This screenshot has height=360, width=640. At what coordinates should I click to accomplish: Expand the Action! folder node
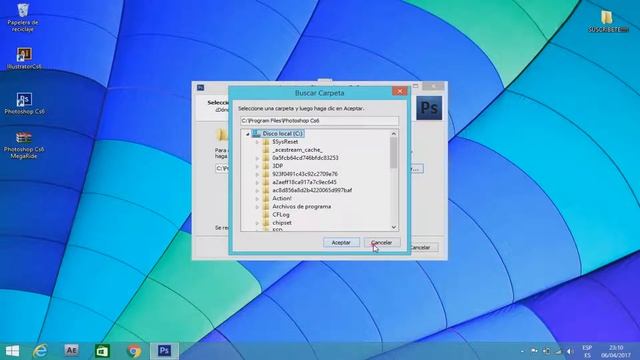point(257,199)
